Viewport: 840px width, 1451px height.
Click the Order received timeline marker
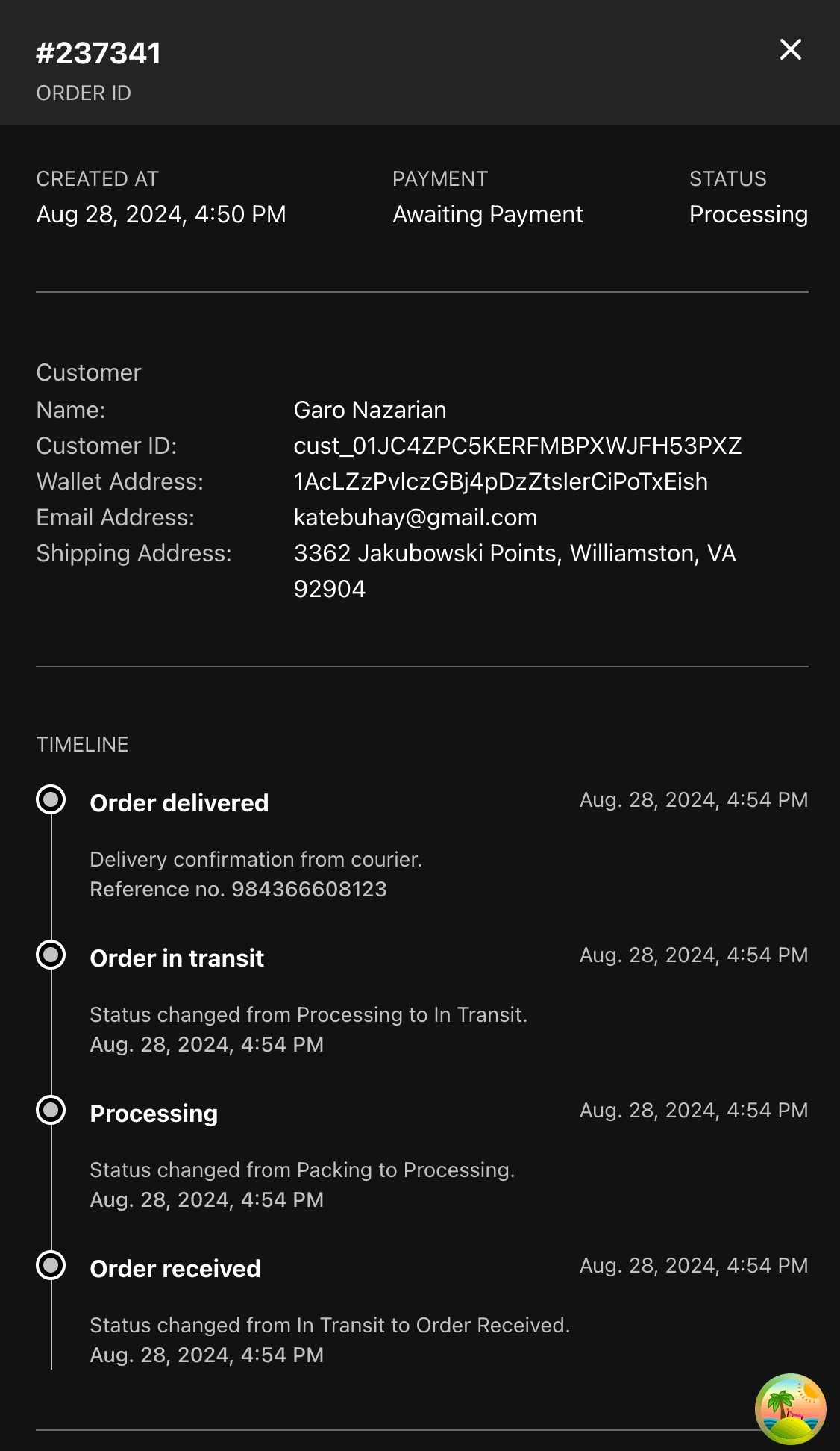tap(51, 1266)
